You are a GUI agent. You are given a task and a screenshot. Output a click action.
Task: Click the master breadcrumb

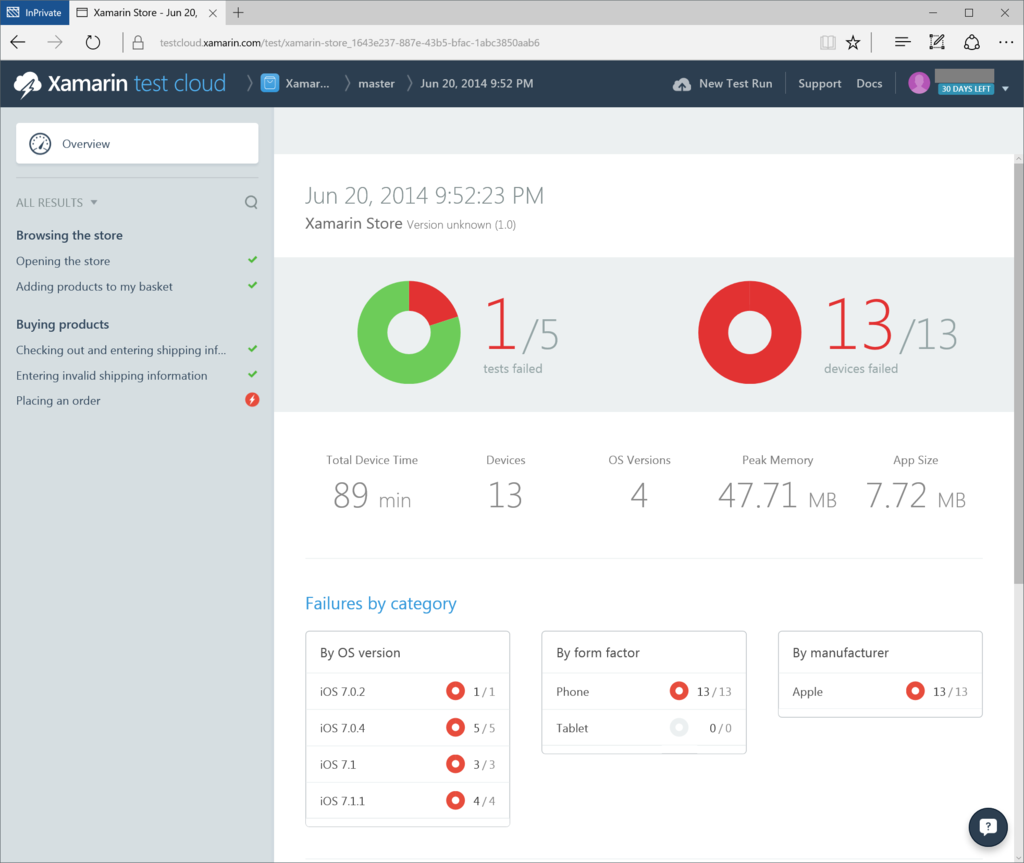[x=376, y=84]
